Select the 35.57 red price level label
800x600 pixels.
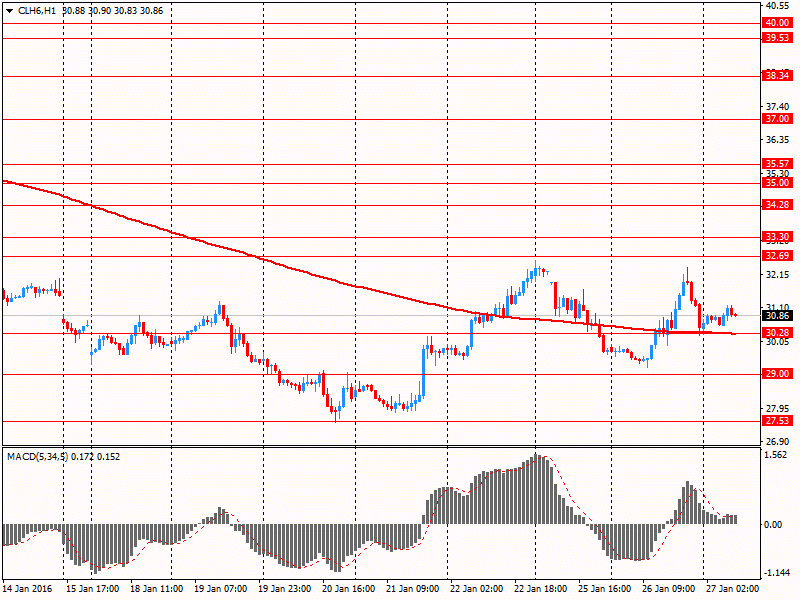coord(777,164)
